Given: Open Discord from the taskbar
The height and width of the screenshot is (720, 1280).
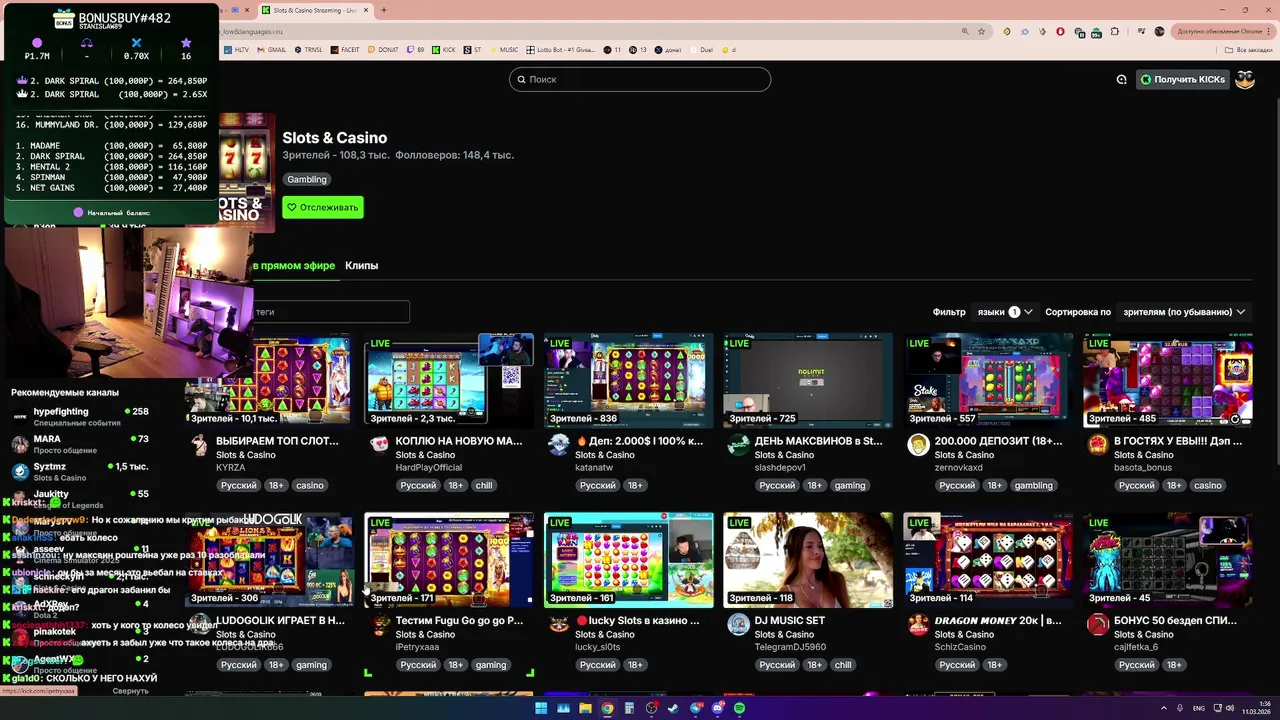Looking at the screenshot, I should click(x=717, y=708).
